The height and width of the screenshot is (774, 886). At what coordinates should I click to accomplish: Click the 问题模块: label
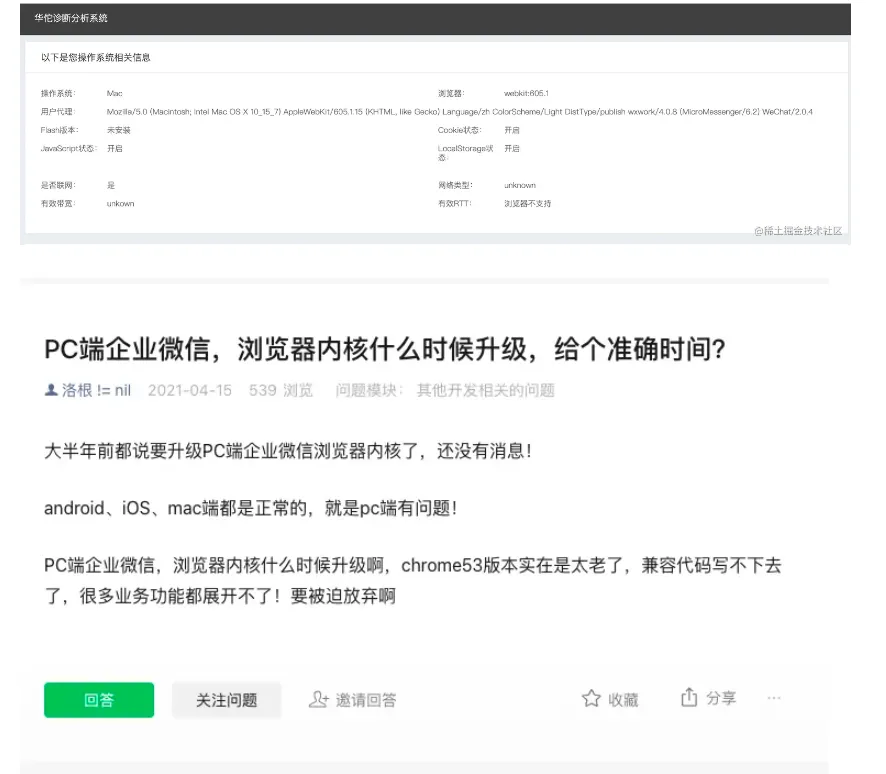[x=369, y=390]
